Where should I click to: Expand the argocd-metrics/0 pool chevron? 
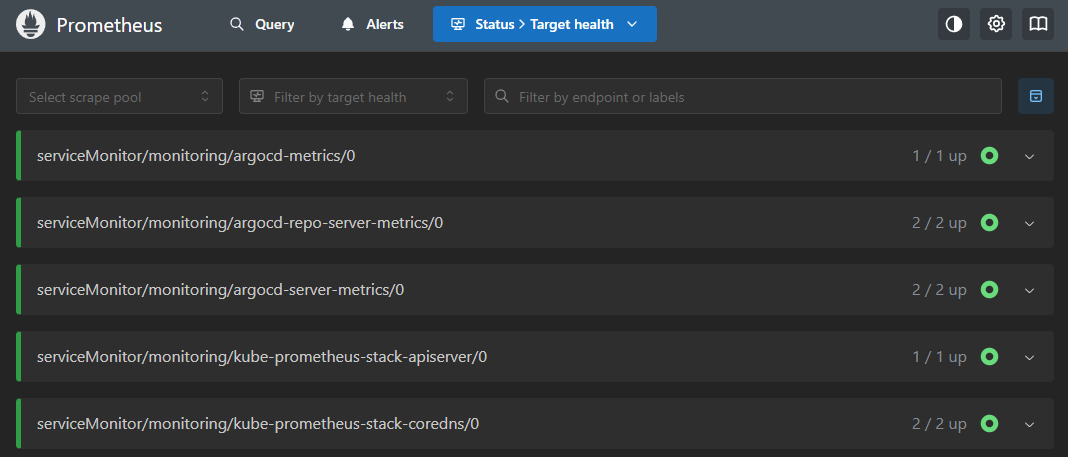pyautogui.click(x=1030, y=157)
